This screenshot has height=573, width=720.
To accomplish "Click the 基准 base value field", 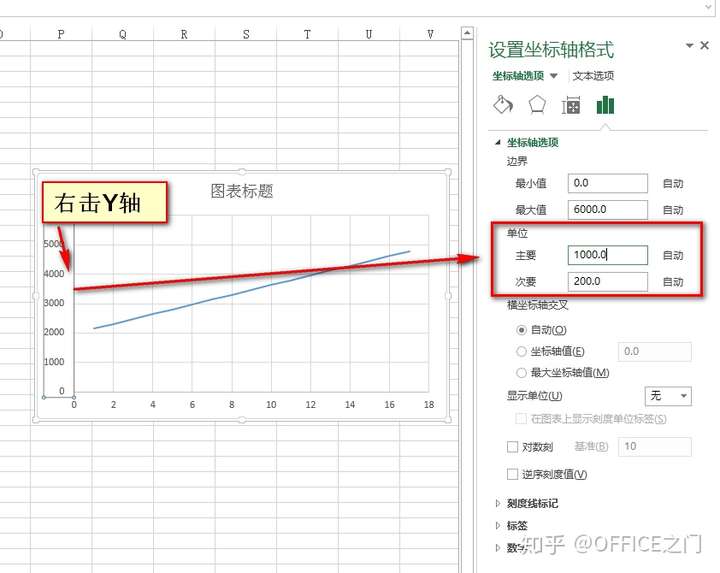I will pyautogui.click(x=654, y=446).
